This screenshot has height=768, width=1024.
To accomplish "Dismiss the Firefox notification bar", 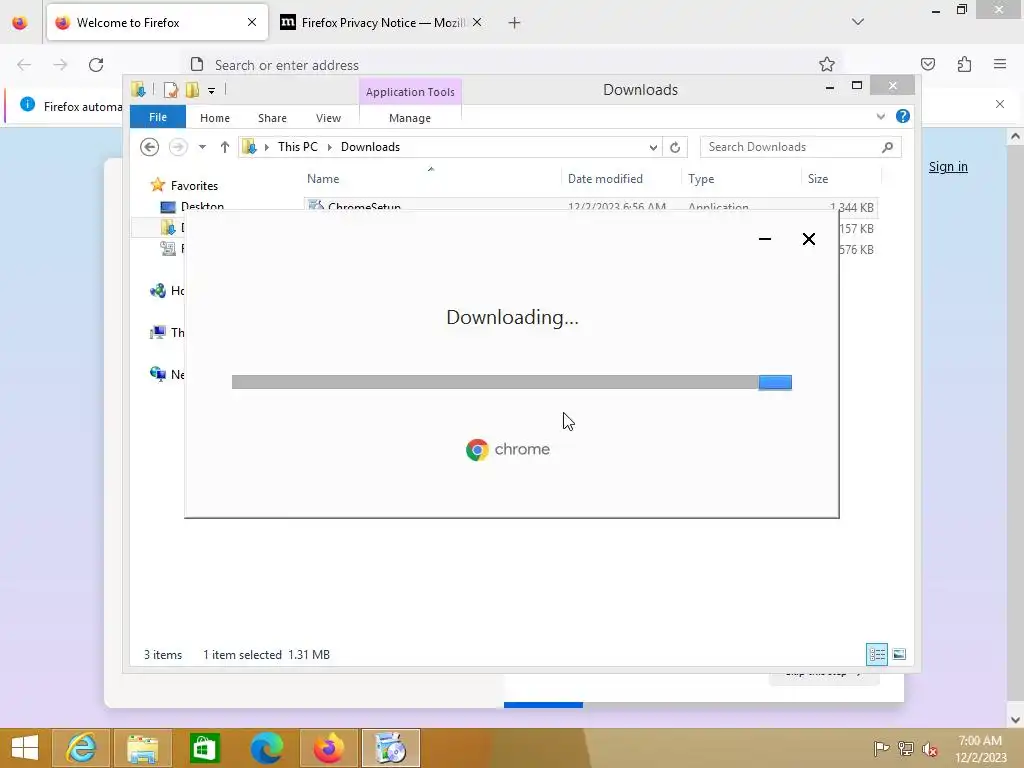I will pos(1000,104).
